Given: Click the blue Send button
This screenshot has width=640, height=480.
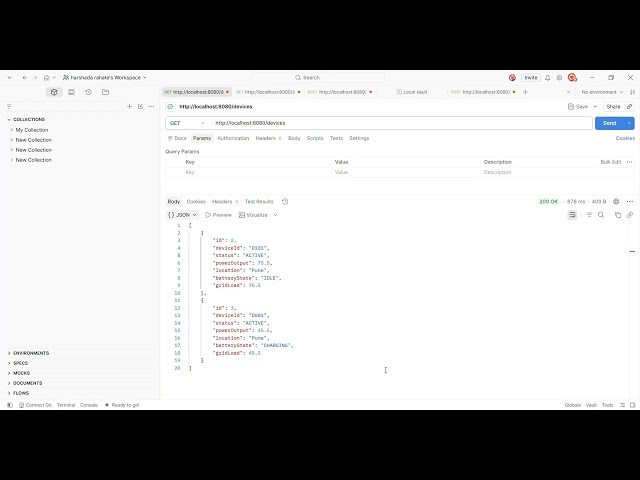Looking at the screenshot, I should [x=609, y=123].
